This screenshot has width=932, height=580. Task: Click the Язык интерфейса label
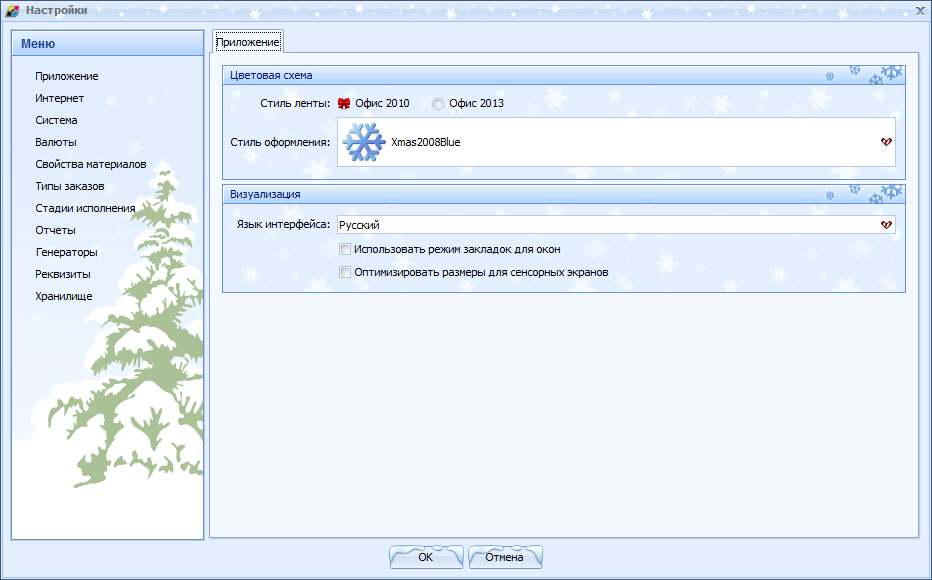[283, 225]
